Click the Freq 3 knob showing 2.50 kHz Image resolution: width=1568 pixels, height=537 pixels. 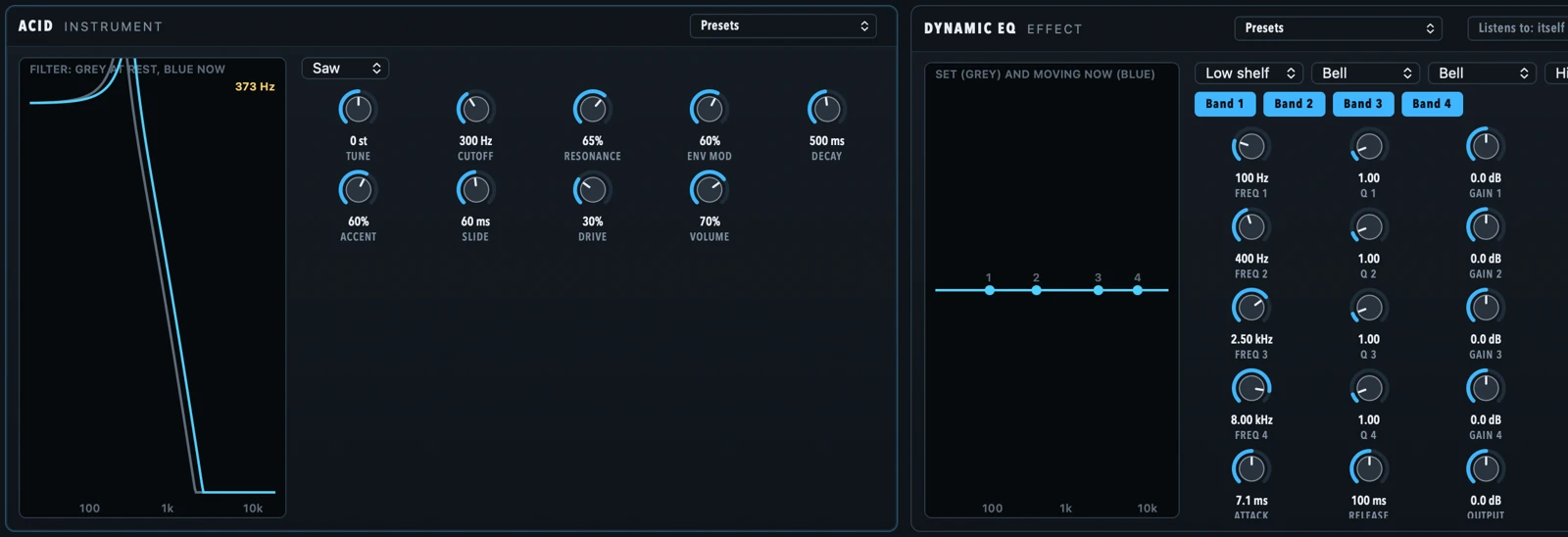[1251, 308]
